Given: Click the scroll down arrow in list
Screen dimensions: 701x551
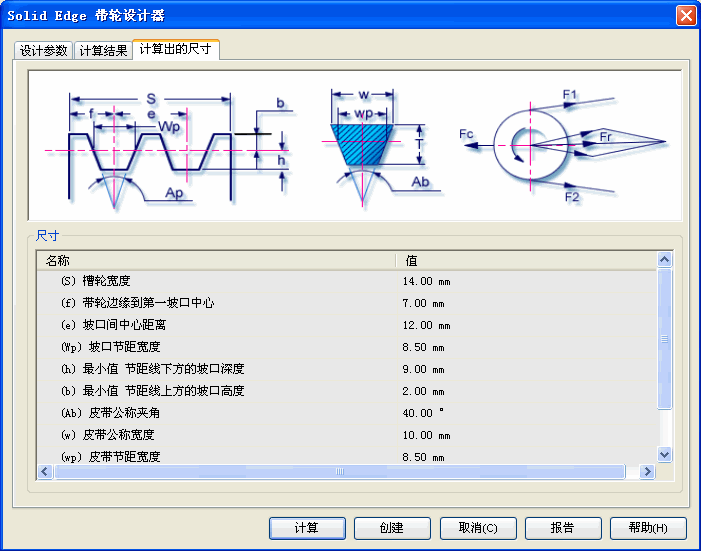Looking at the screenshot, I should [x=665, y=455].
